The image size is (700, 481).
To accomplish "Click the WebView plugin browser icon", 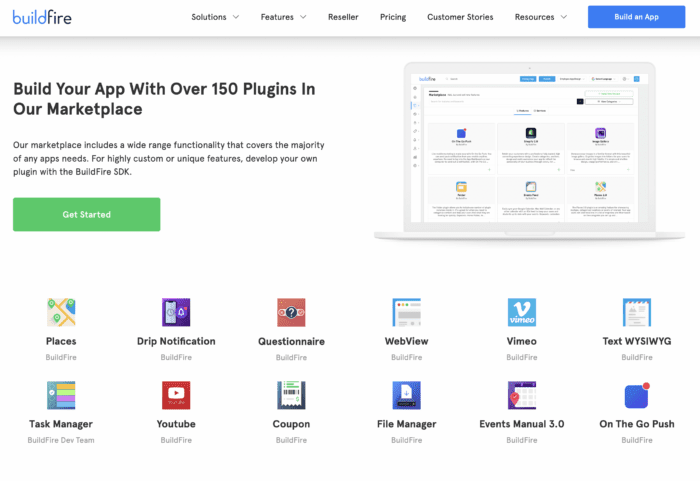I will [406, 312].
